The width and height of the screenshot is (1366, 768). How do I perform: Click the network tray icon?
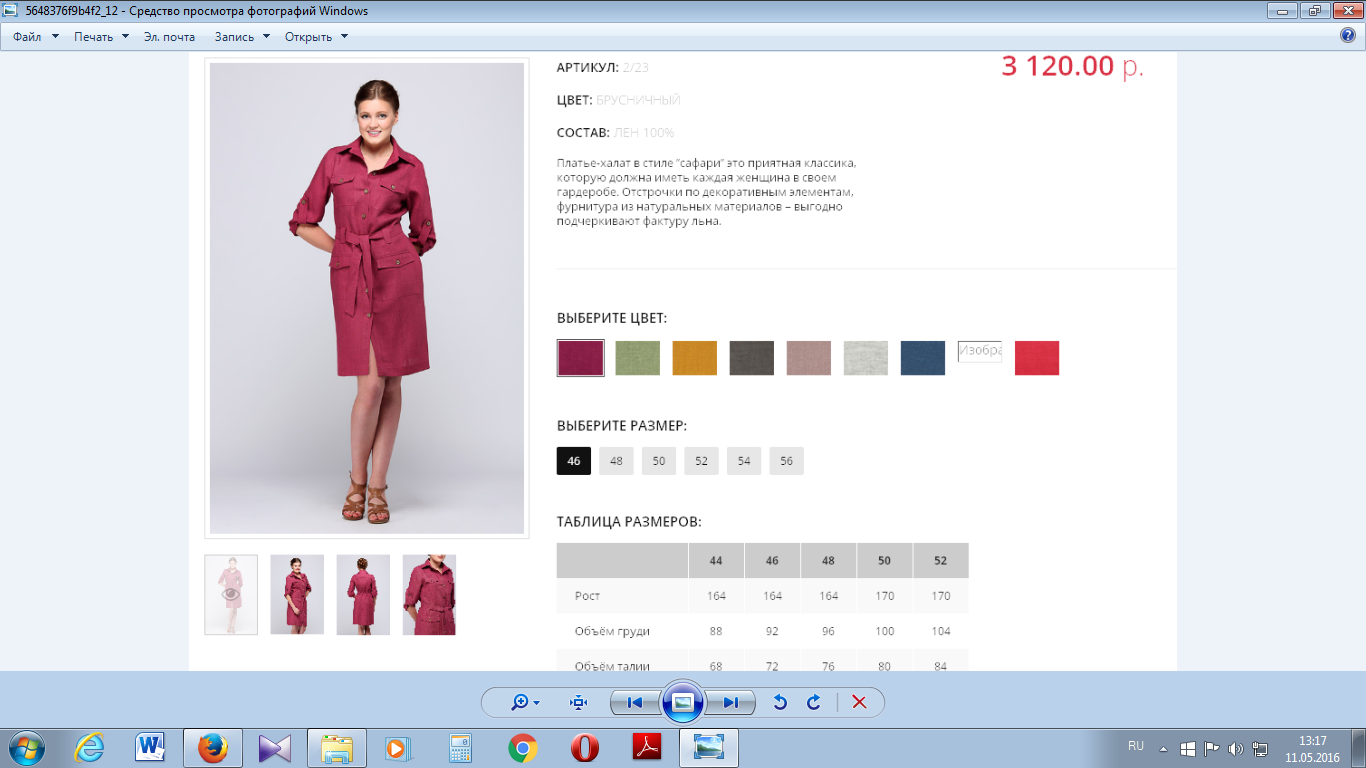[1260, 748]
